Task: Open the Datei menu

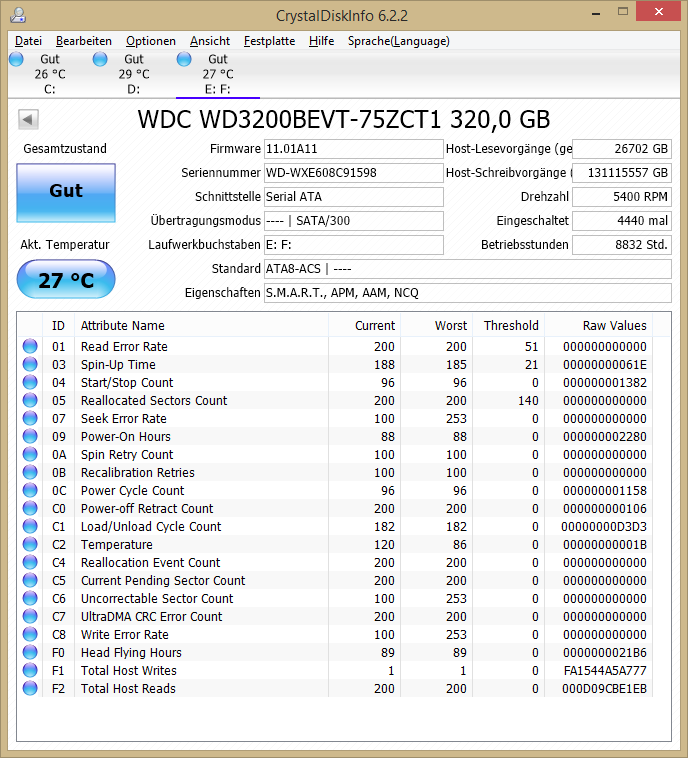Action: [x=28, y=41]
